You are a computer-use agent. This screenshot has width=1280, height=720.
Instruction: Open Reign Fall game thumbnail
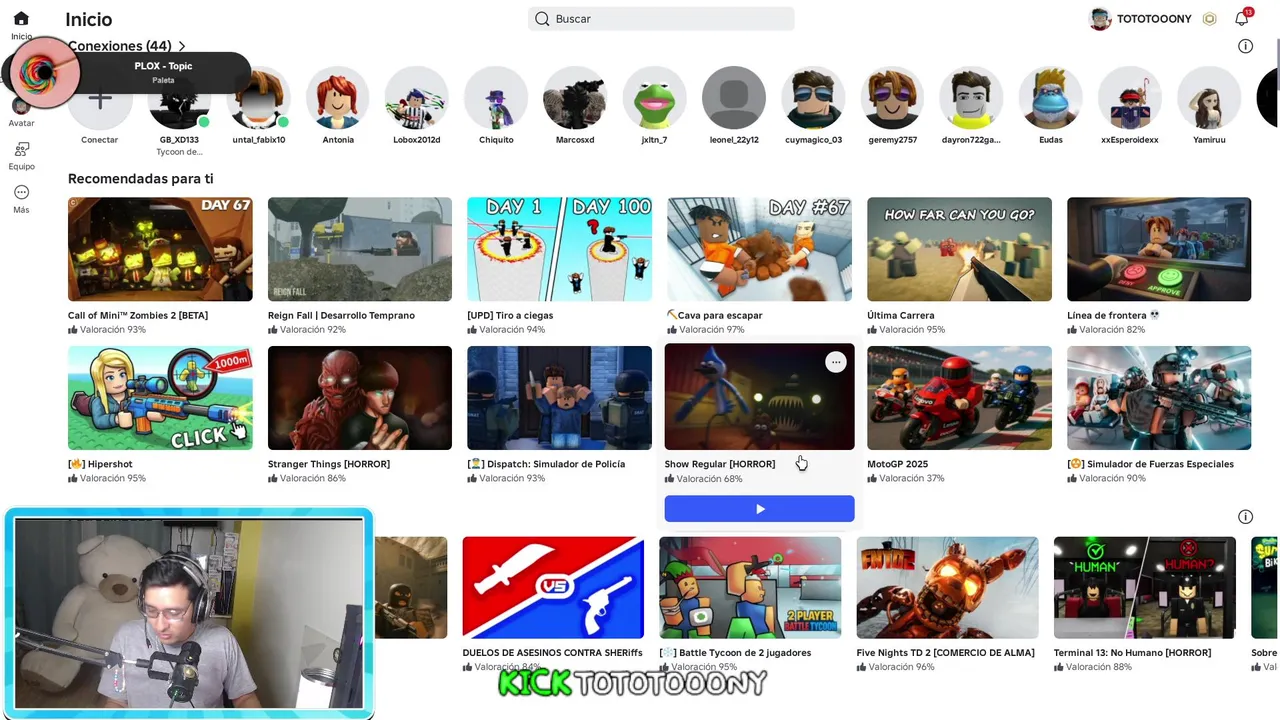coord(360,249)
